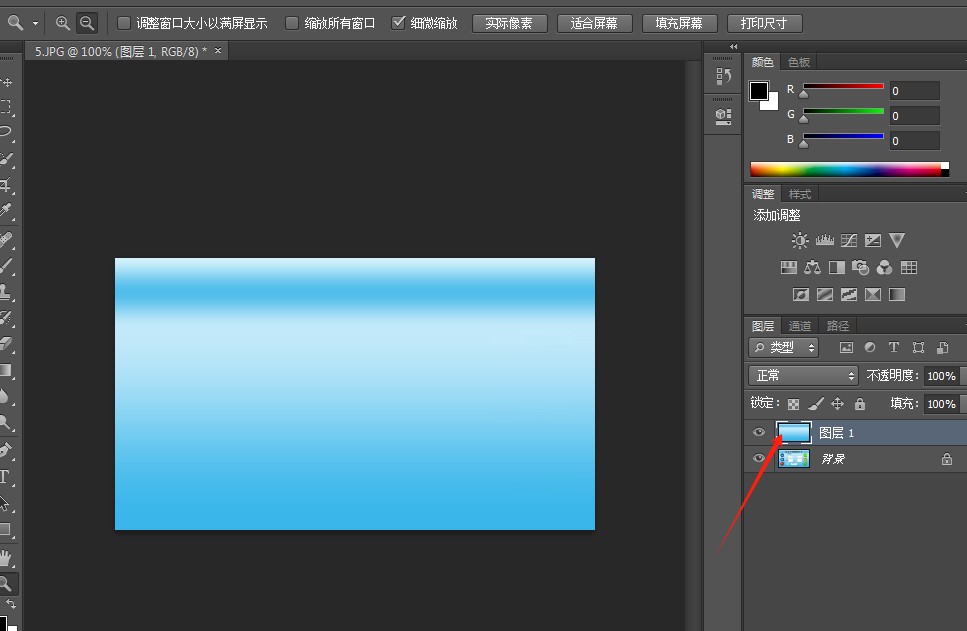The height and width of the screenshot is (631, 967).
Task: Hide the 图层 1 layer via eye icon
Action: tap(759, 432)
